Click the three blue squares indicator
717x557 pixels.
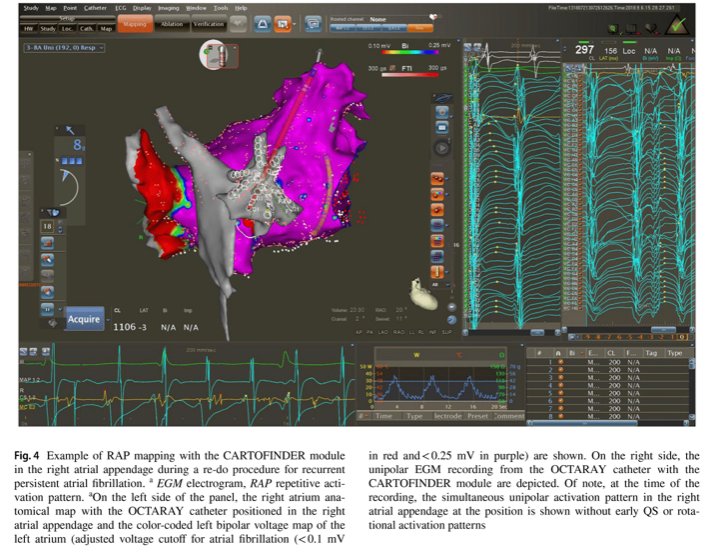point(72,161)
